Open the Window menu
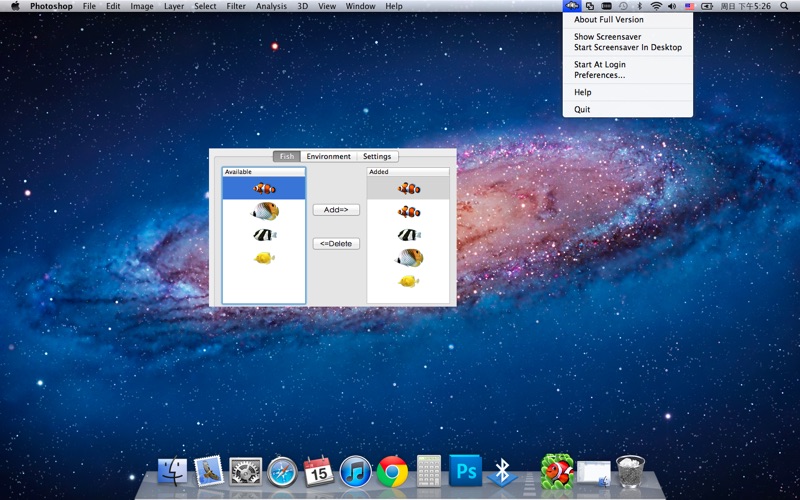800x500 pixels. (360, 6)
